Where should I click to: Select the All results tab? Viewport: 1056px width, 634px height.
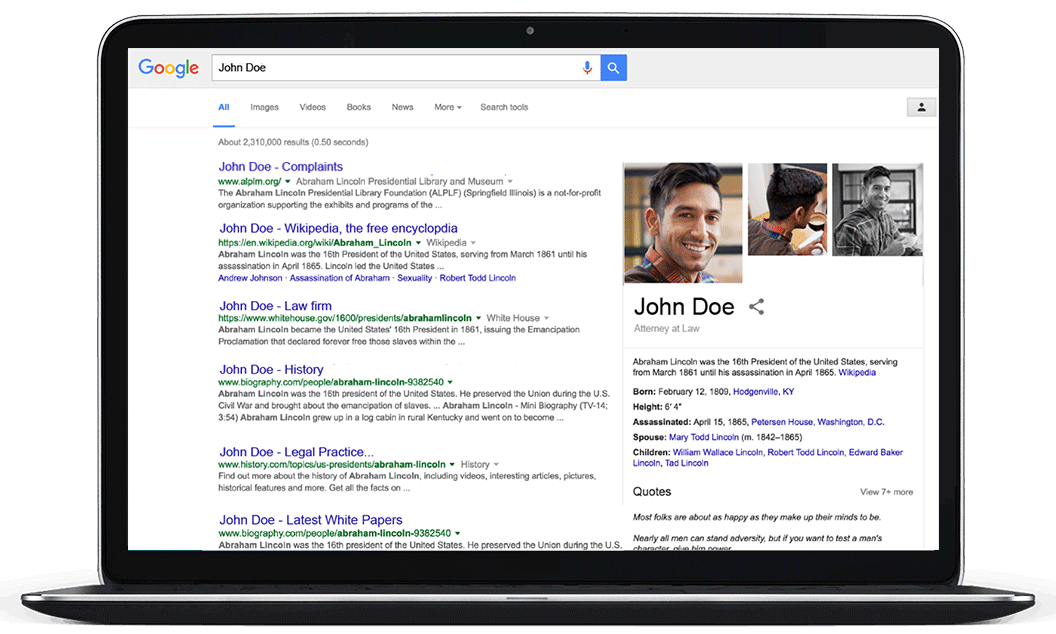click(224, 107)
